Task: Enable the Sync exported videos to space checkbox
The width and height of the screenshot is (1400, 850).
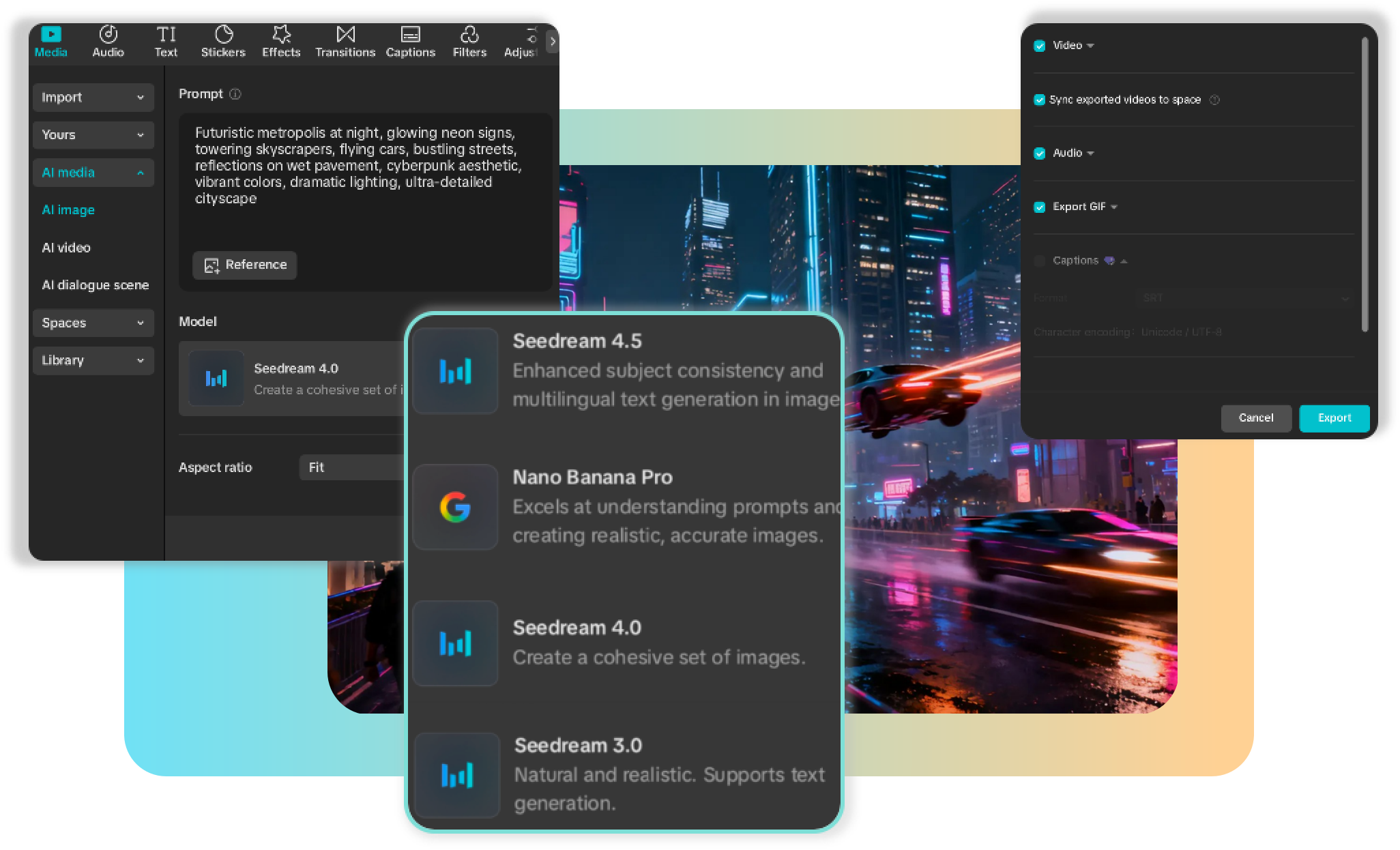Action: pyautogui.click(x=1039, y=100)
